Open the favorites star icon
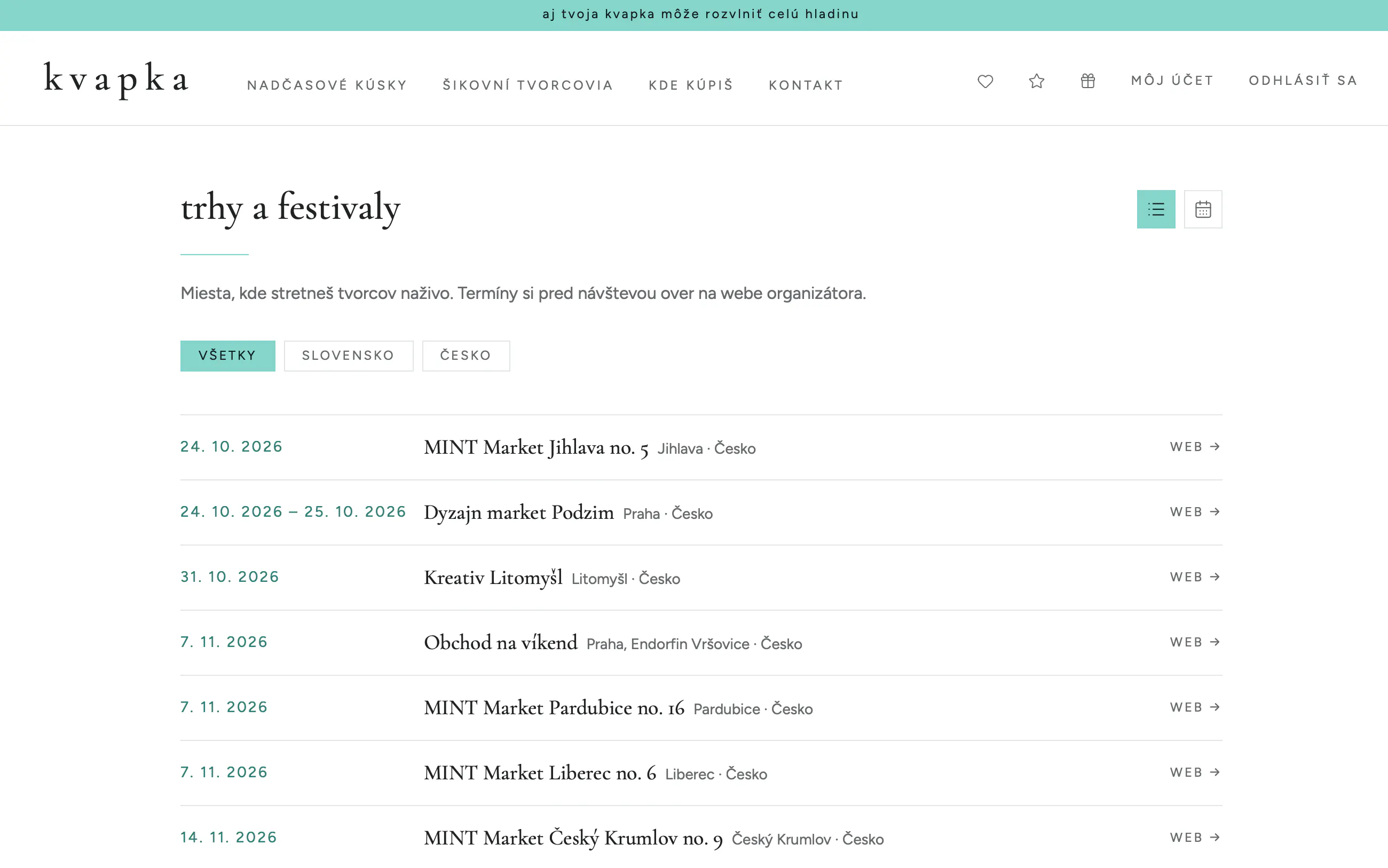The width and height of the screenshot is (1388, 868). pos(1036,81)
